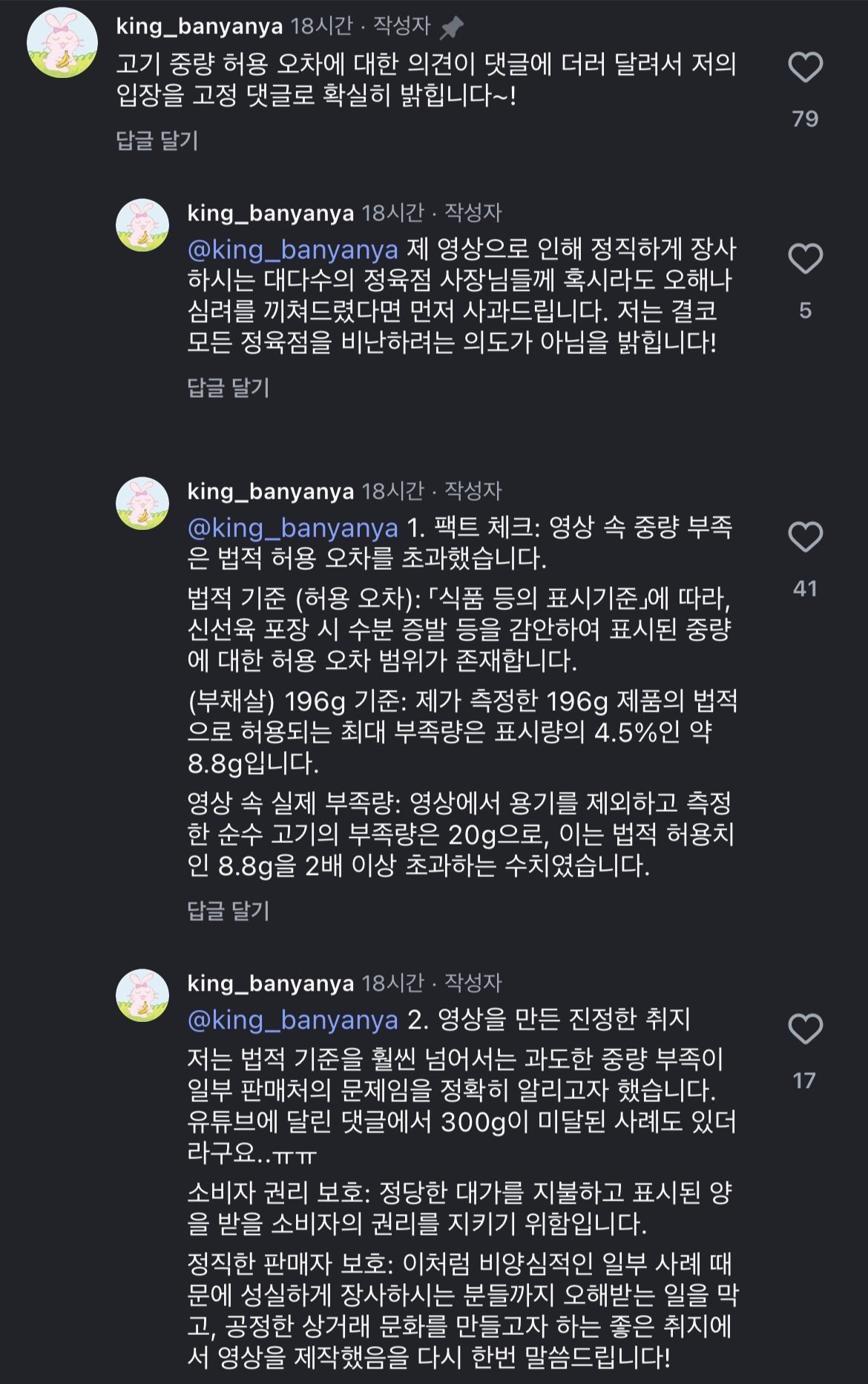Tap the avatar next to the '1. 팩트 체크' reply

pos(142,503)
